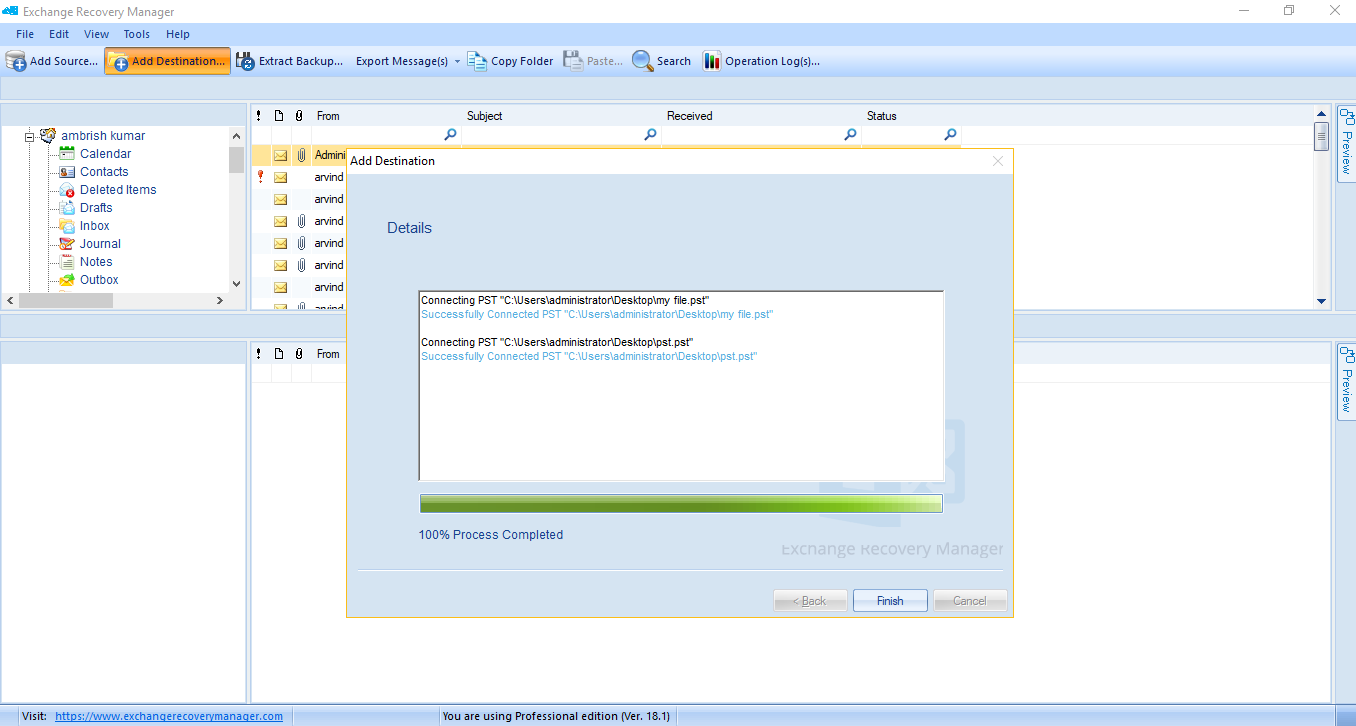Open the Deleted Items folder icon
This screenshot has height=726, width=1356.
[67, 189]
